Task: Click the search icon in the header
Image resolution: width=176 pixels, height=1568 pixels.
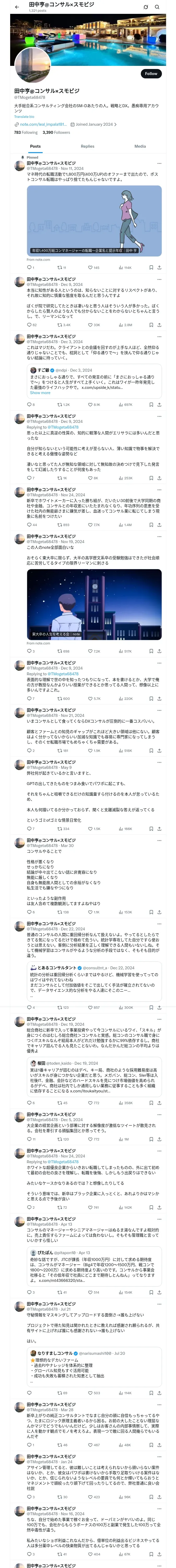Action: [157, 7]
